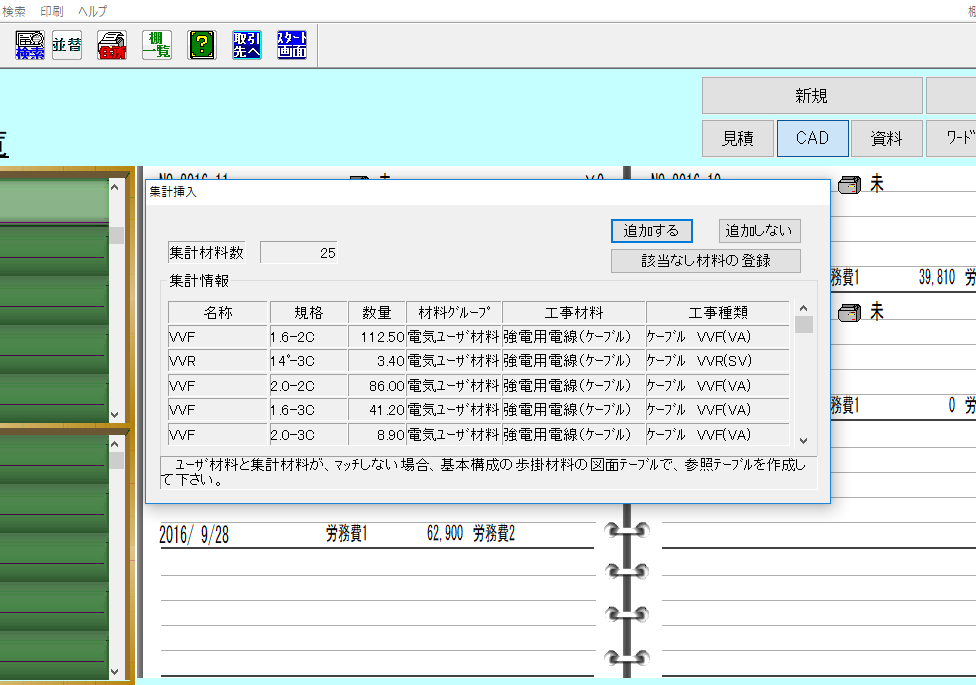Open the 検索 menu

click(14, 10)
